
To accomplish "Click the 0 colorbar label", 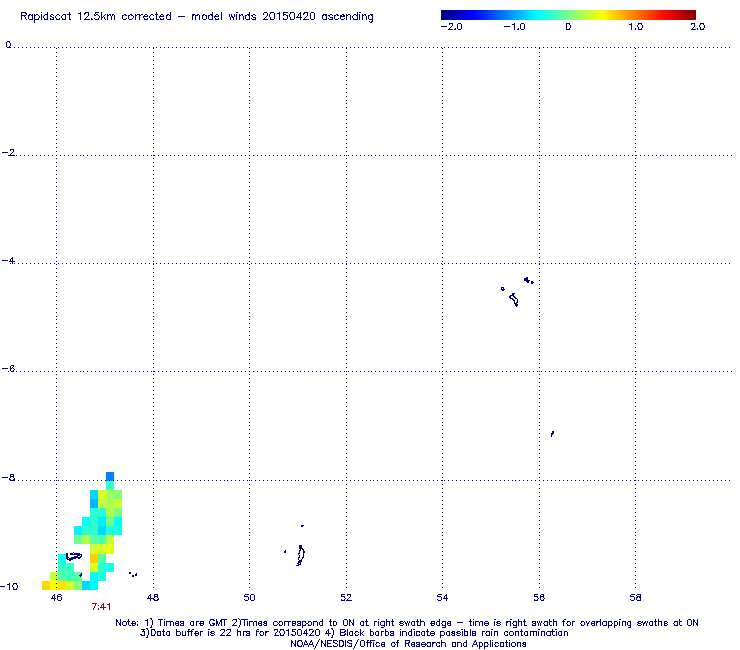I will pos(568,27).
